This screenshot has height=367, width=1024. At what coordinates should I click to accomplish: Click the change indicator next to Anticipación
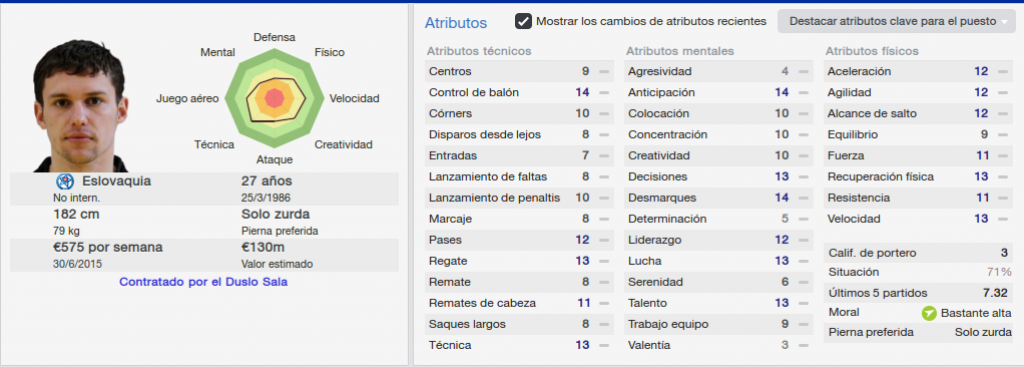tap(803, 93)
